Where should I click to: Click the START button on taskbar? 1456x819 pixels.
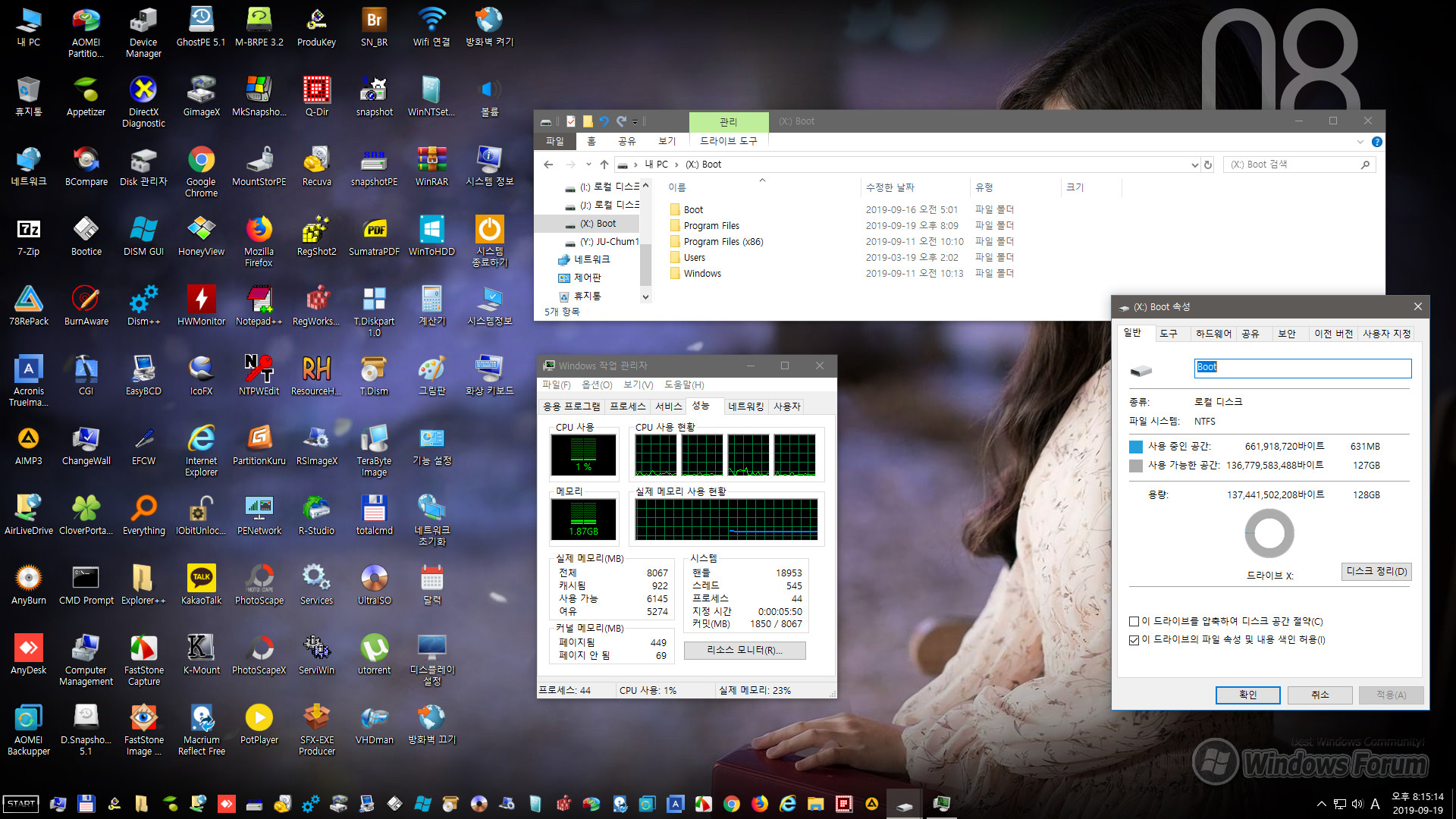click(x=21, y=804)
